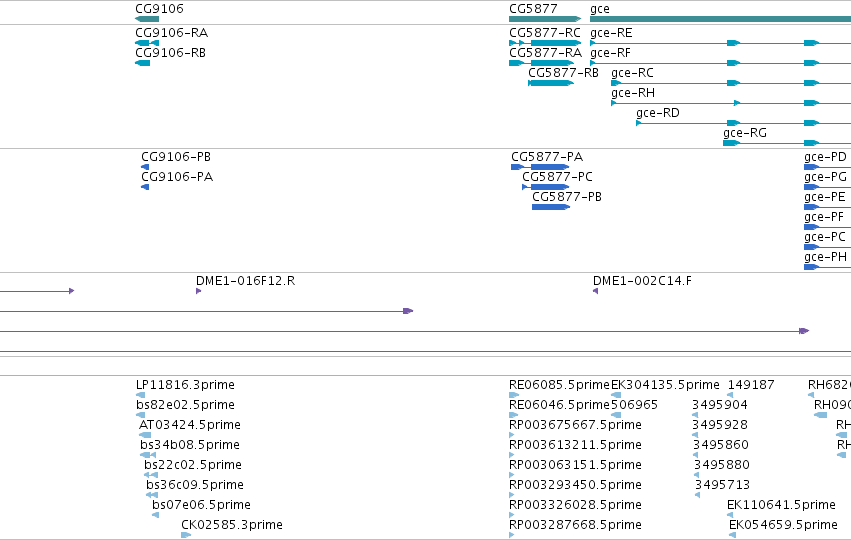851x540 pixels.
Task: Select protein gce-PD
Action: 828,167
